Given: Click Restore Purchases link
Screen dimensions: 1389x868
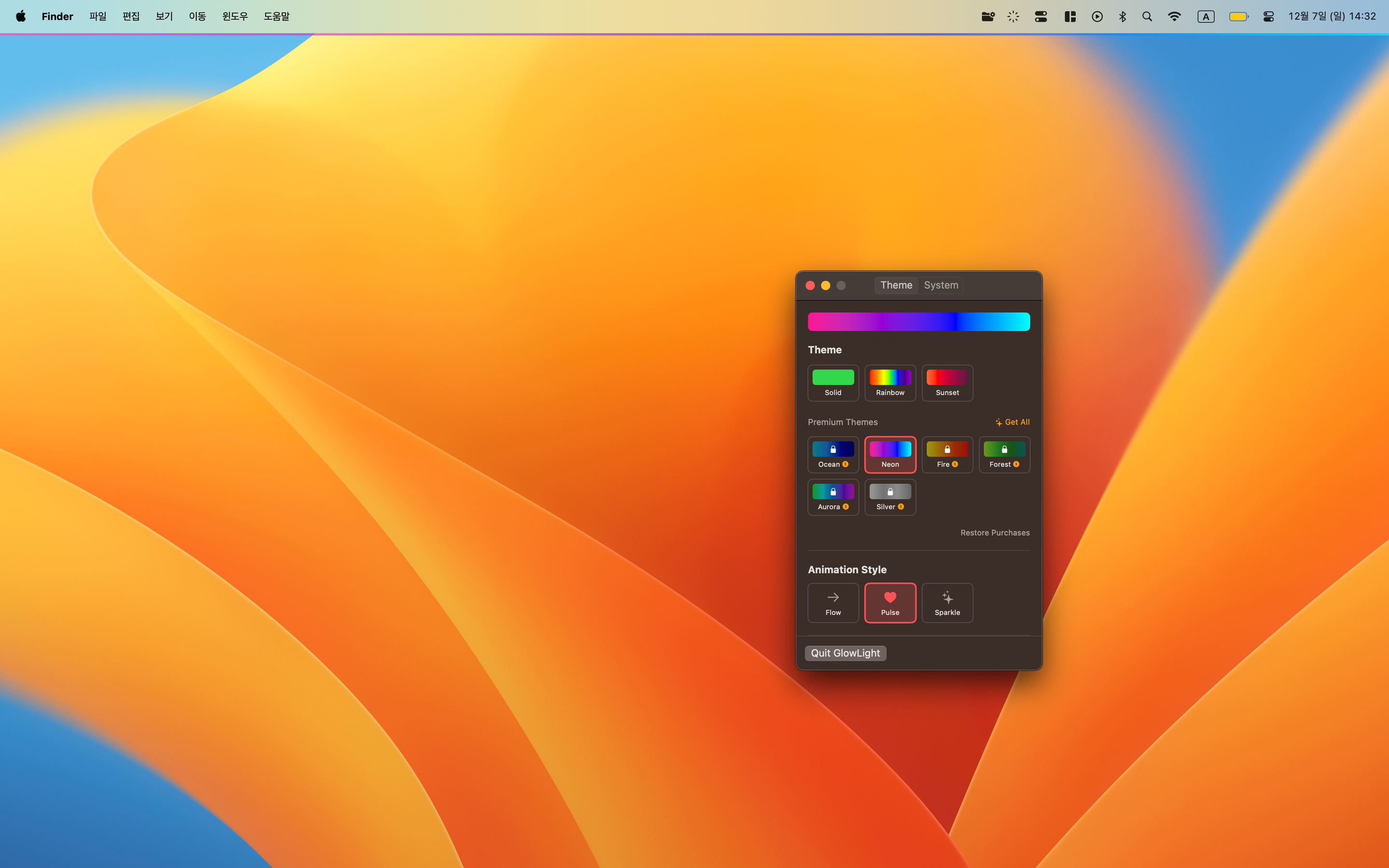Looking at the screenshot, I should tap(994, 533).
